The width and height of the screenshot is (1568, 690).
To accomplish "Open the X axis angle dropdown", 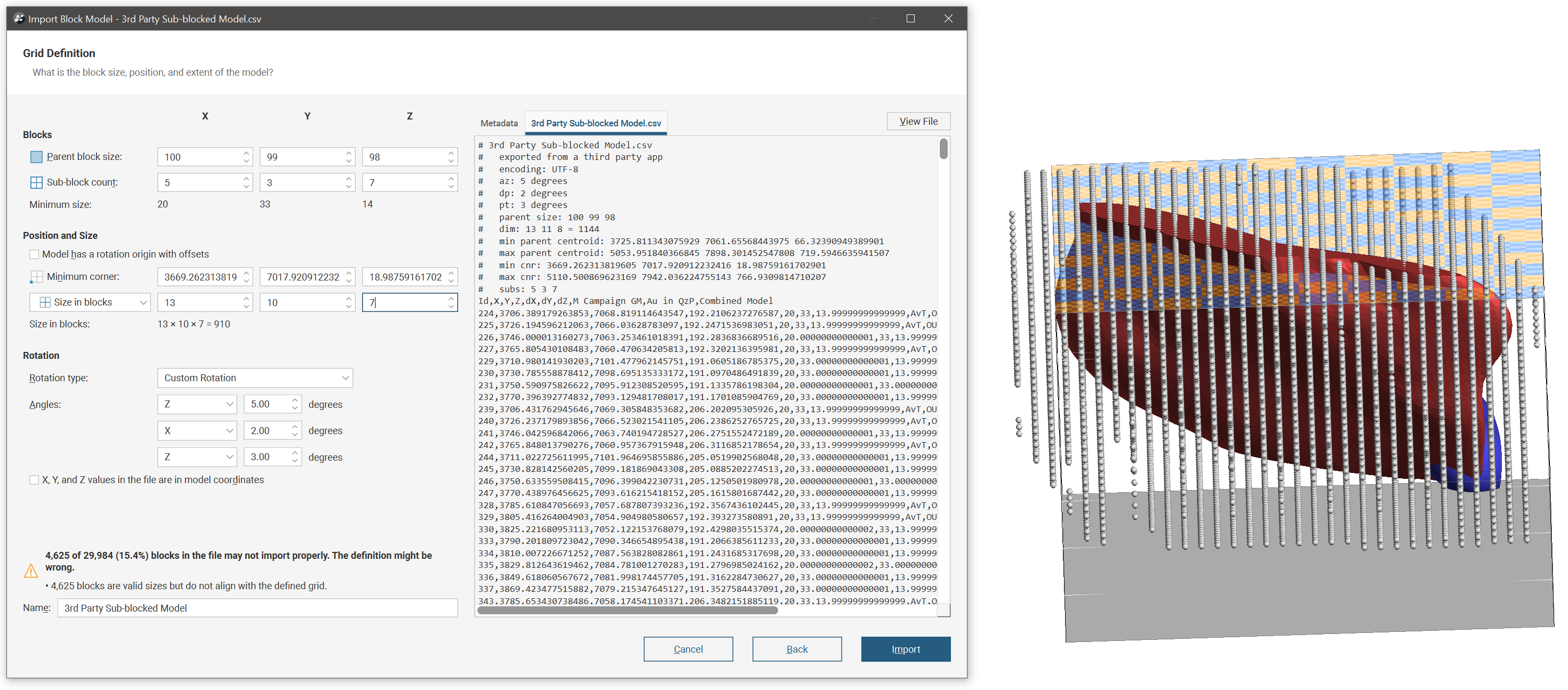I will click(x=197, y=431).
